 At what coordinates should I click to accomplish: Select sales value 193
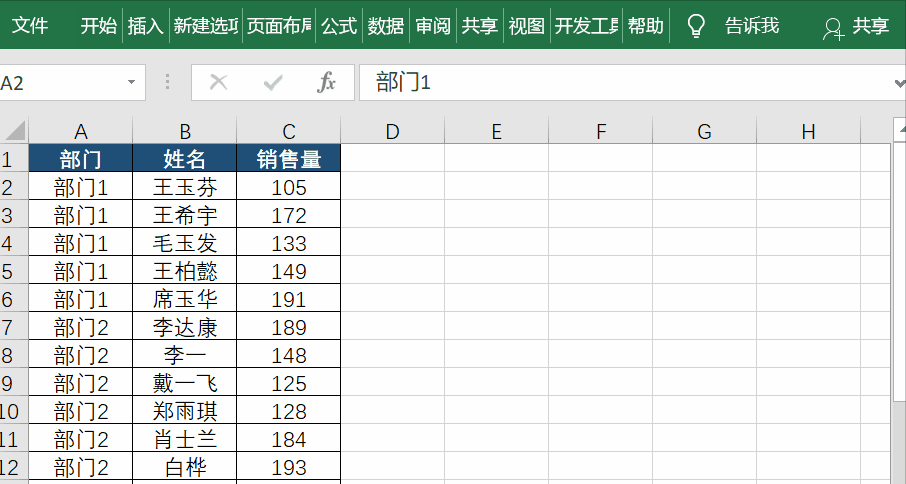(x=289, y=467)
